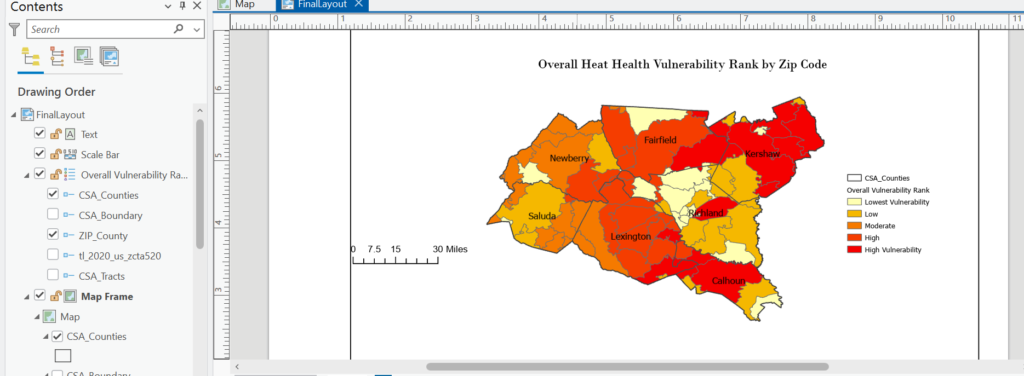Check the tl_2020_us_zcta520 checkbox
1024x376 pixels.
point(54,255)
